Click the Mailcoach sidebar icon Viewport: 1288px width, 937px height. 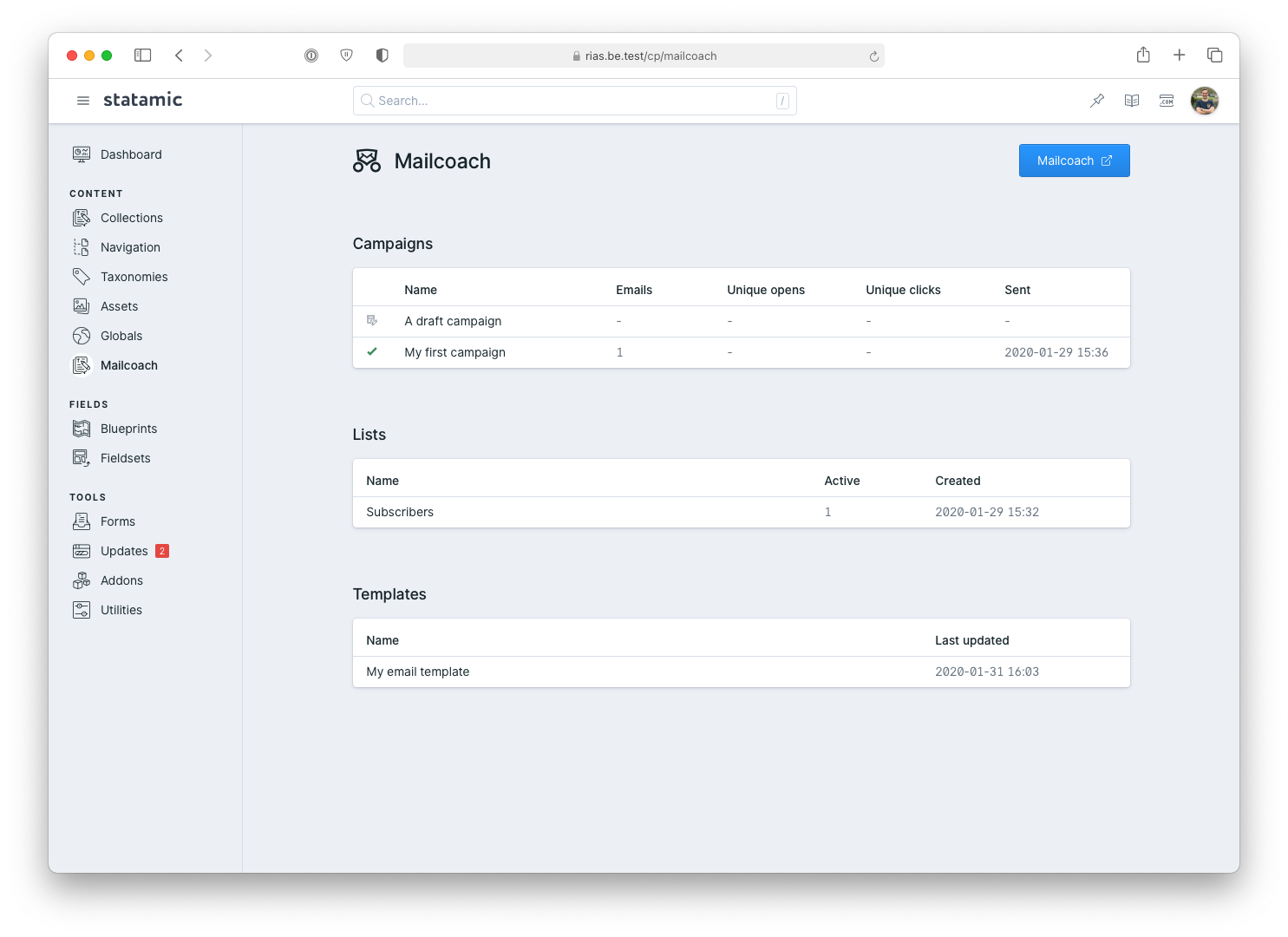point(82,365)
